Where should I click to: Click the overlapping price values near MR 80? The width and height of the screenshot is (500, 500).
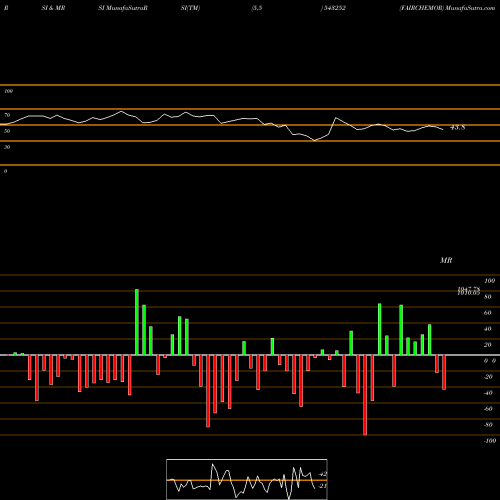point(469,291)
